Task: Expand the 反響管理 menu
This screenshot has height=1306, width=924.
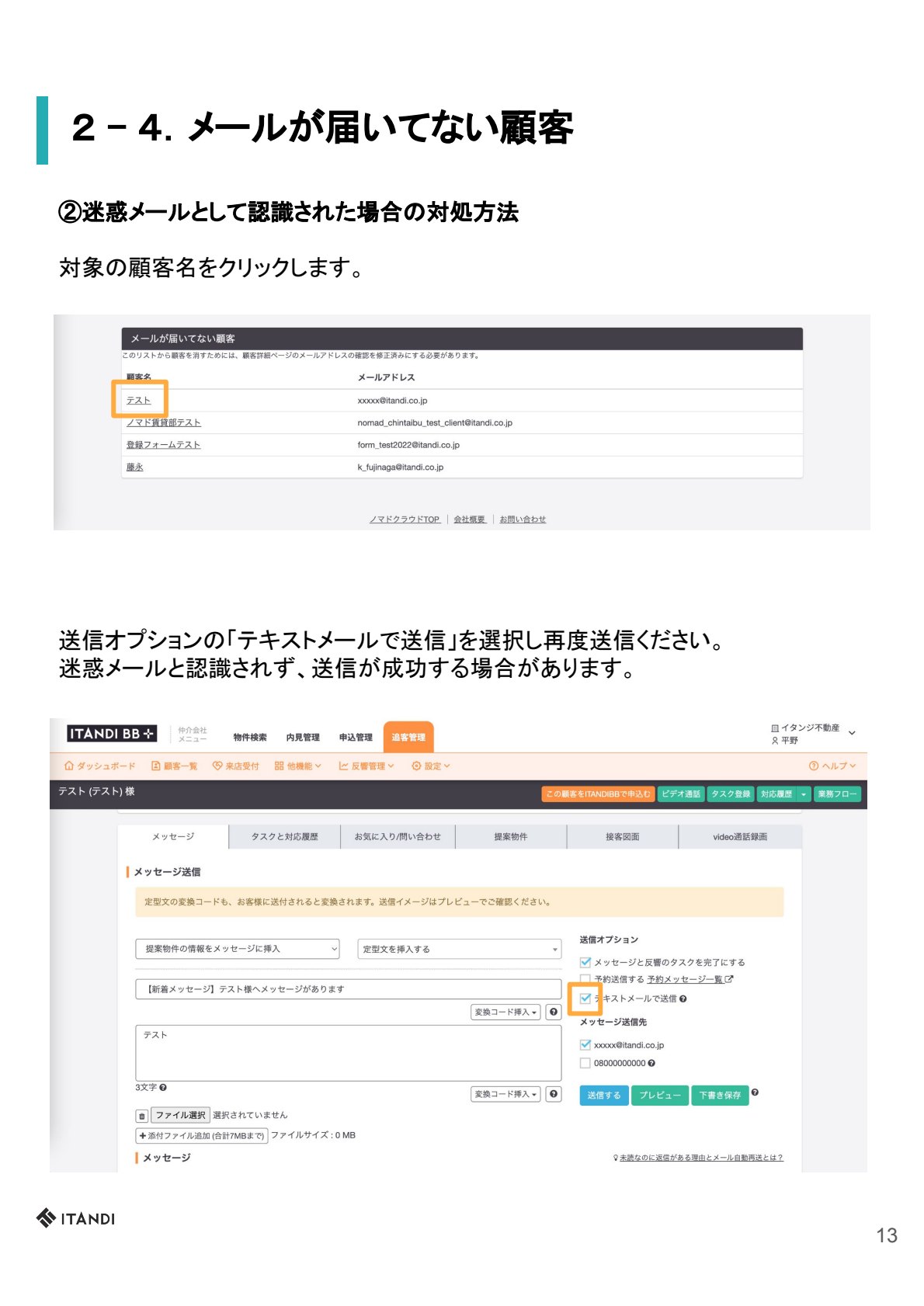Action: click(366, 766)
